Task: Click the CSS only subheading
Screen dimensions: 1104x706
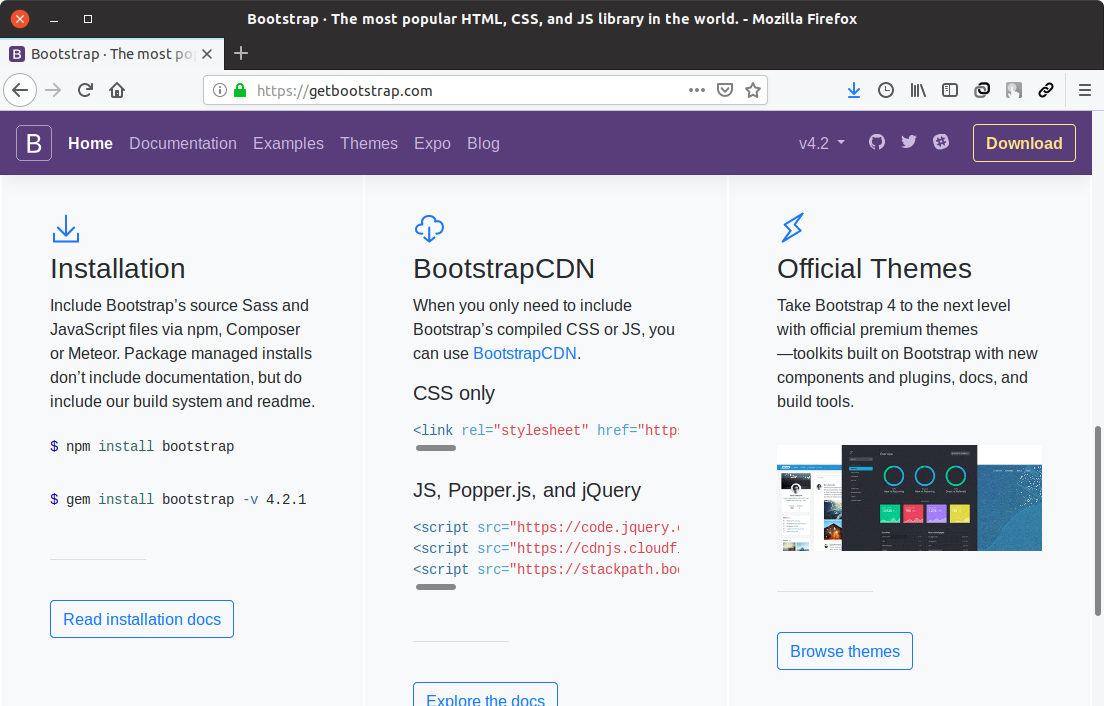Action: coord(454,393)
